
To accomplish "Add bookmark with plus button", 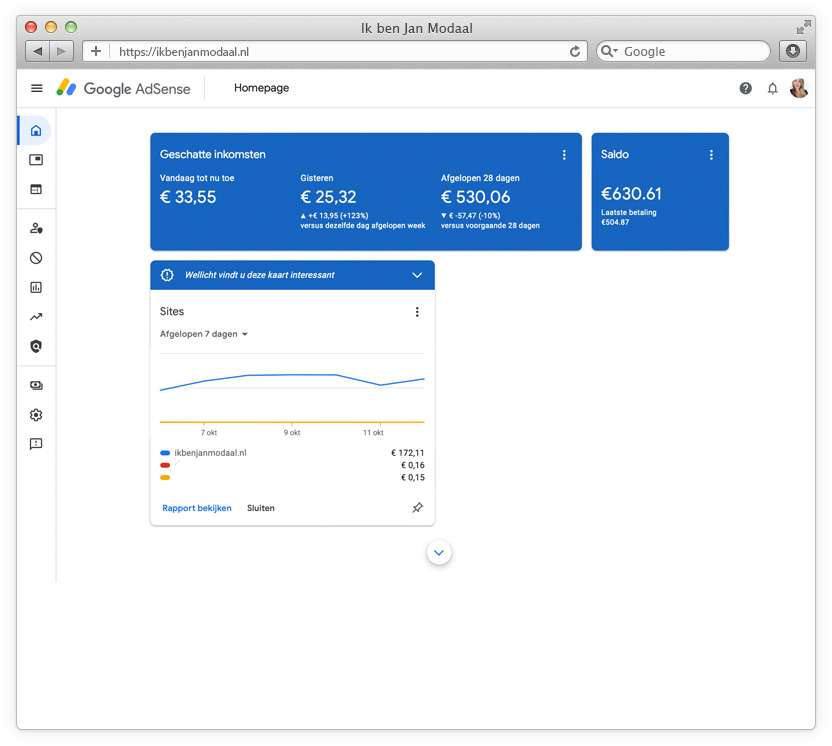I will tap(96, 51).
